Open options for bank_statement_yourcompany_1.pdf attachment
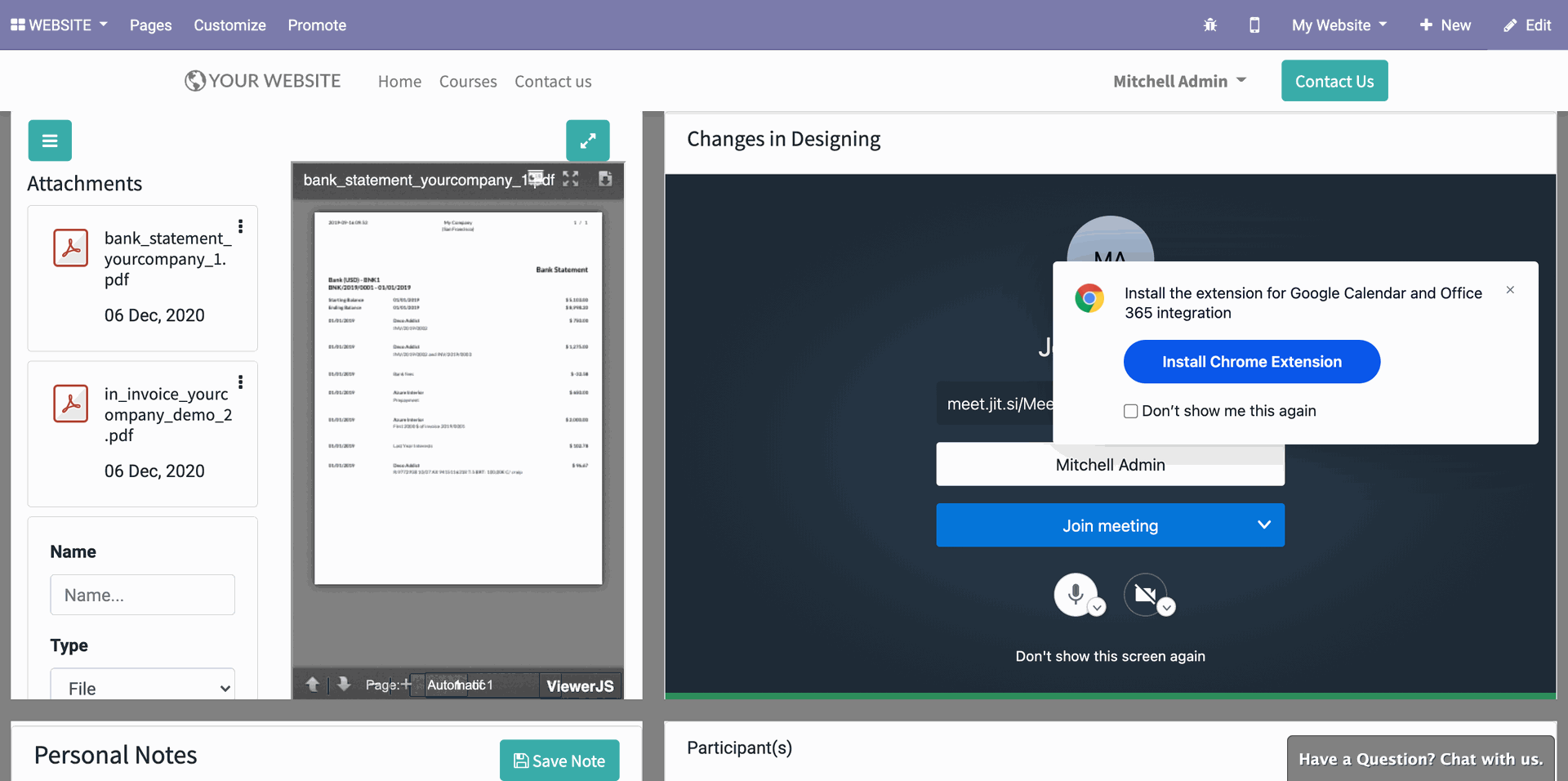Screen dimensions: 1568x781 click(x=240, y=226)
